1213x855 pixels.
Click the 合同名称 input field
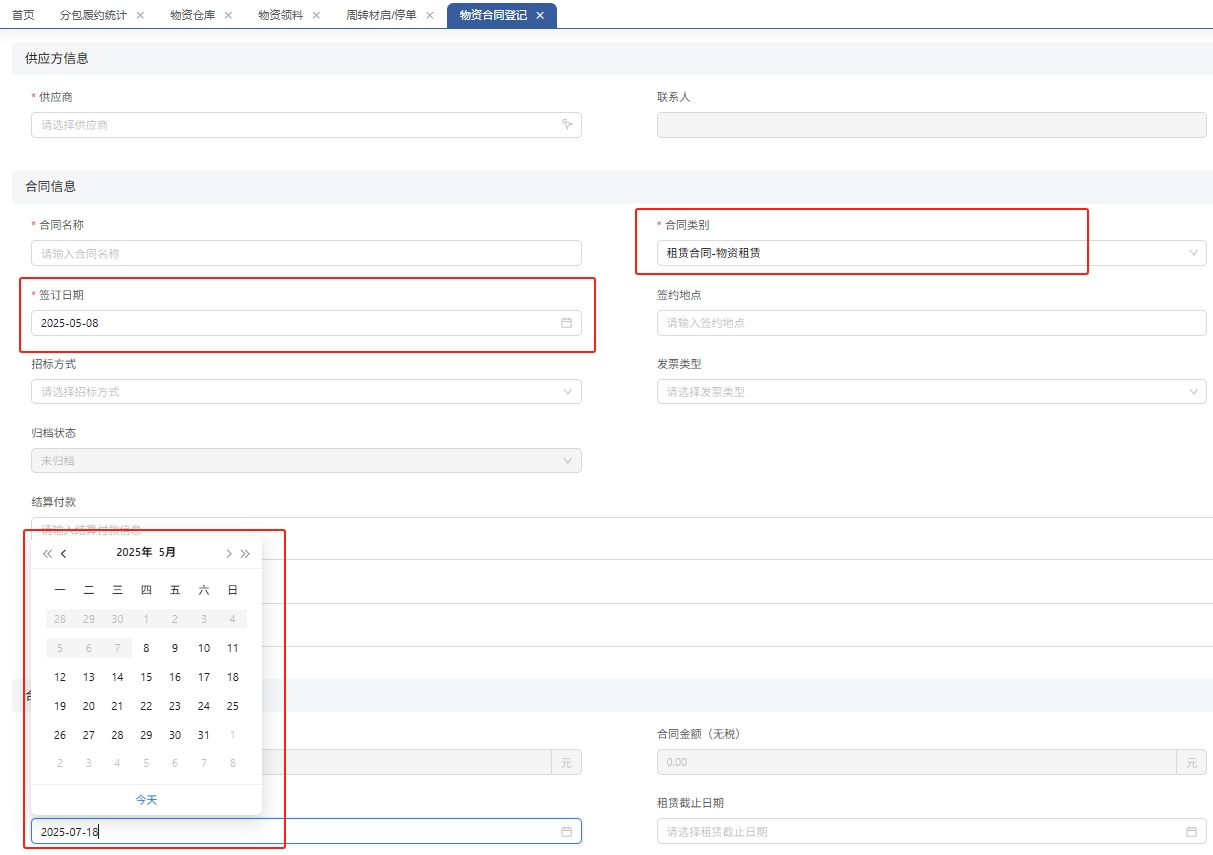click(306, 254)
